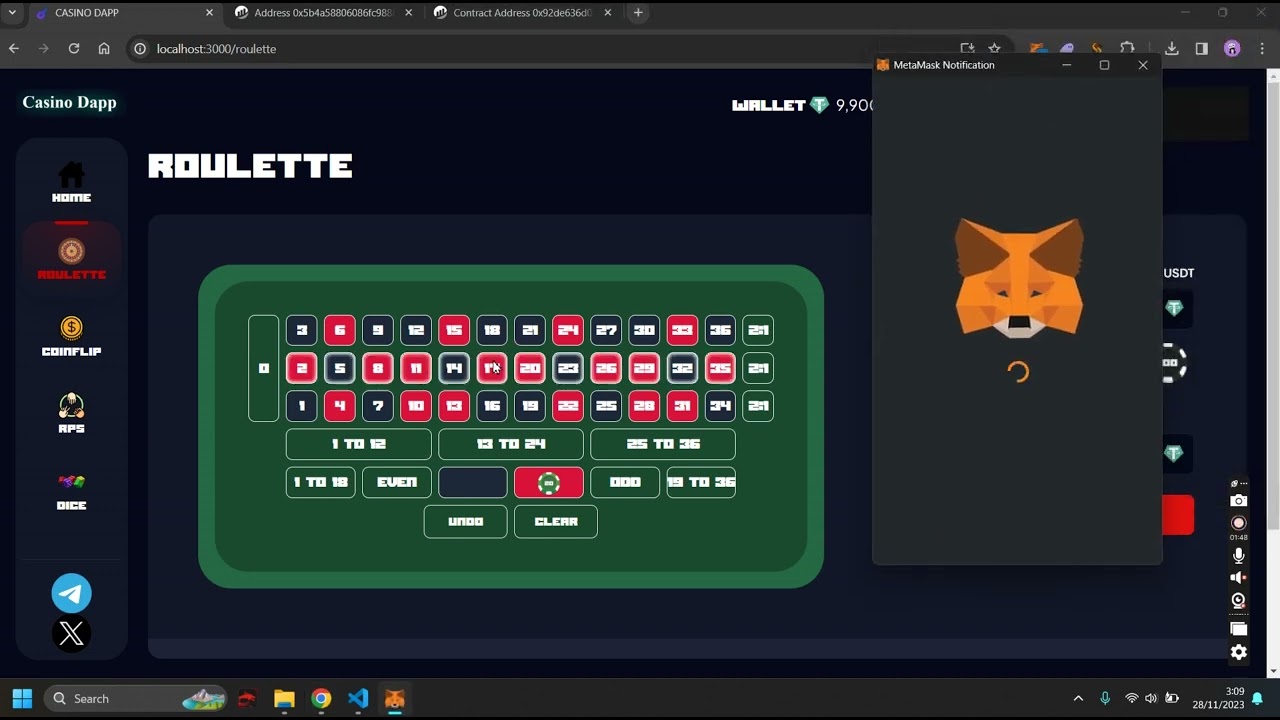Select the Roulette game in sidebar

(71, 258)
